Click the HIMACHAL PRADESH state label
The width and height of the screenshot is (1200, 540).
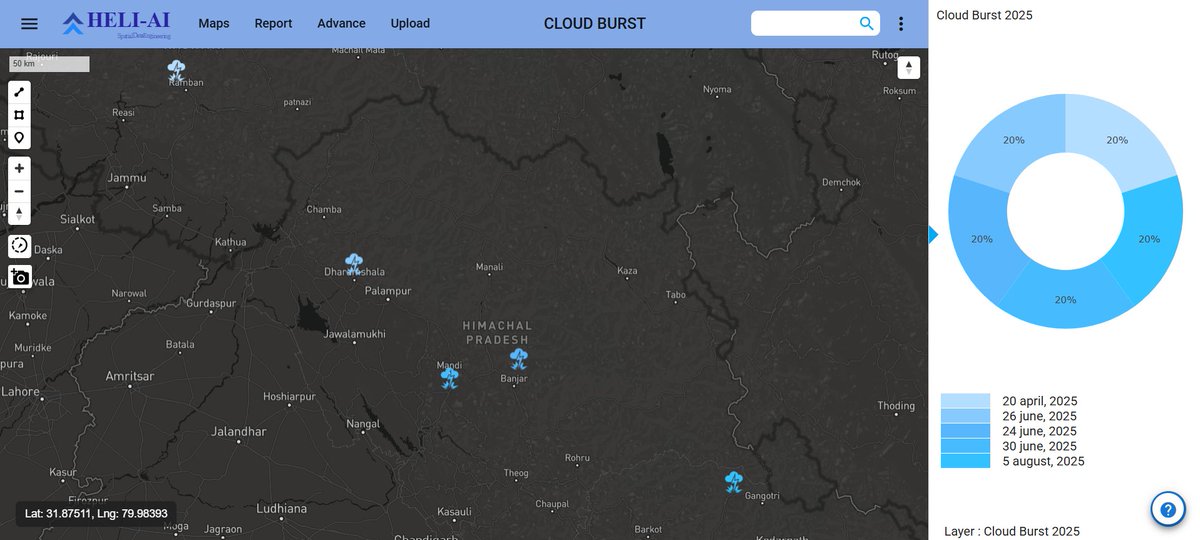coord(498,333)
